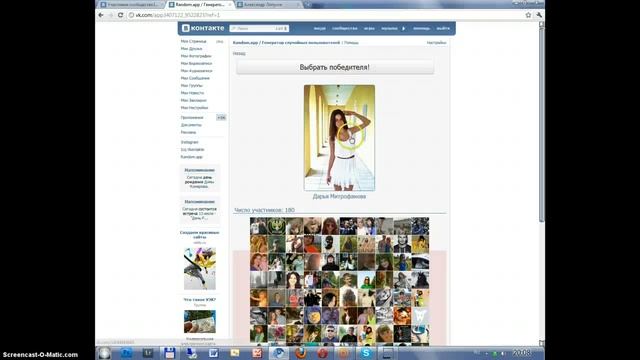Click the browser back arrow button
The width and height of the screenshot is (640, 360).
coord(101,15)
